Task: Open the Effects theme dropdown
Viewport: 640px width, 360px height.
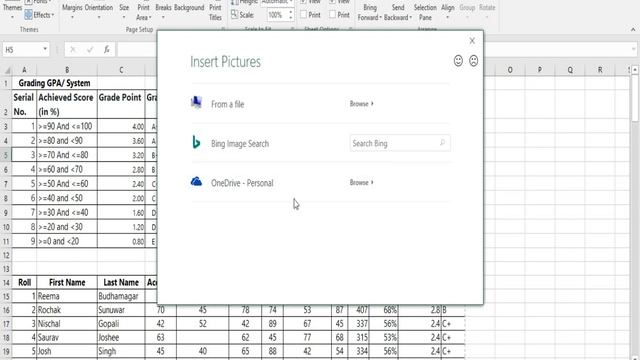Action: [x=40, y=15]
